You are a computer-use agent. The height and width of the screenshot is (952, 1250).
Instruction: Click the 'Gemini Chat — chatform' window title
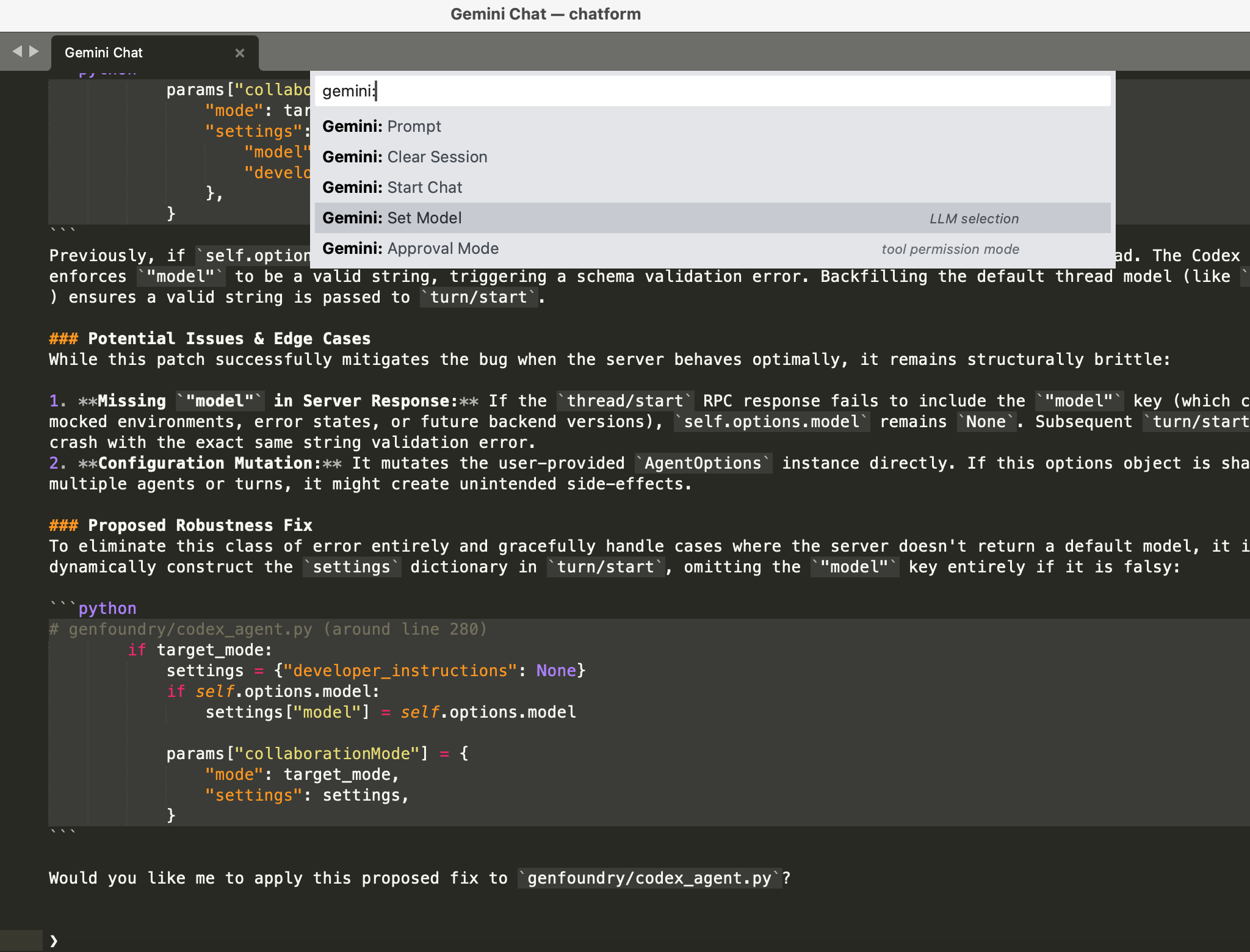click(546, 14)
